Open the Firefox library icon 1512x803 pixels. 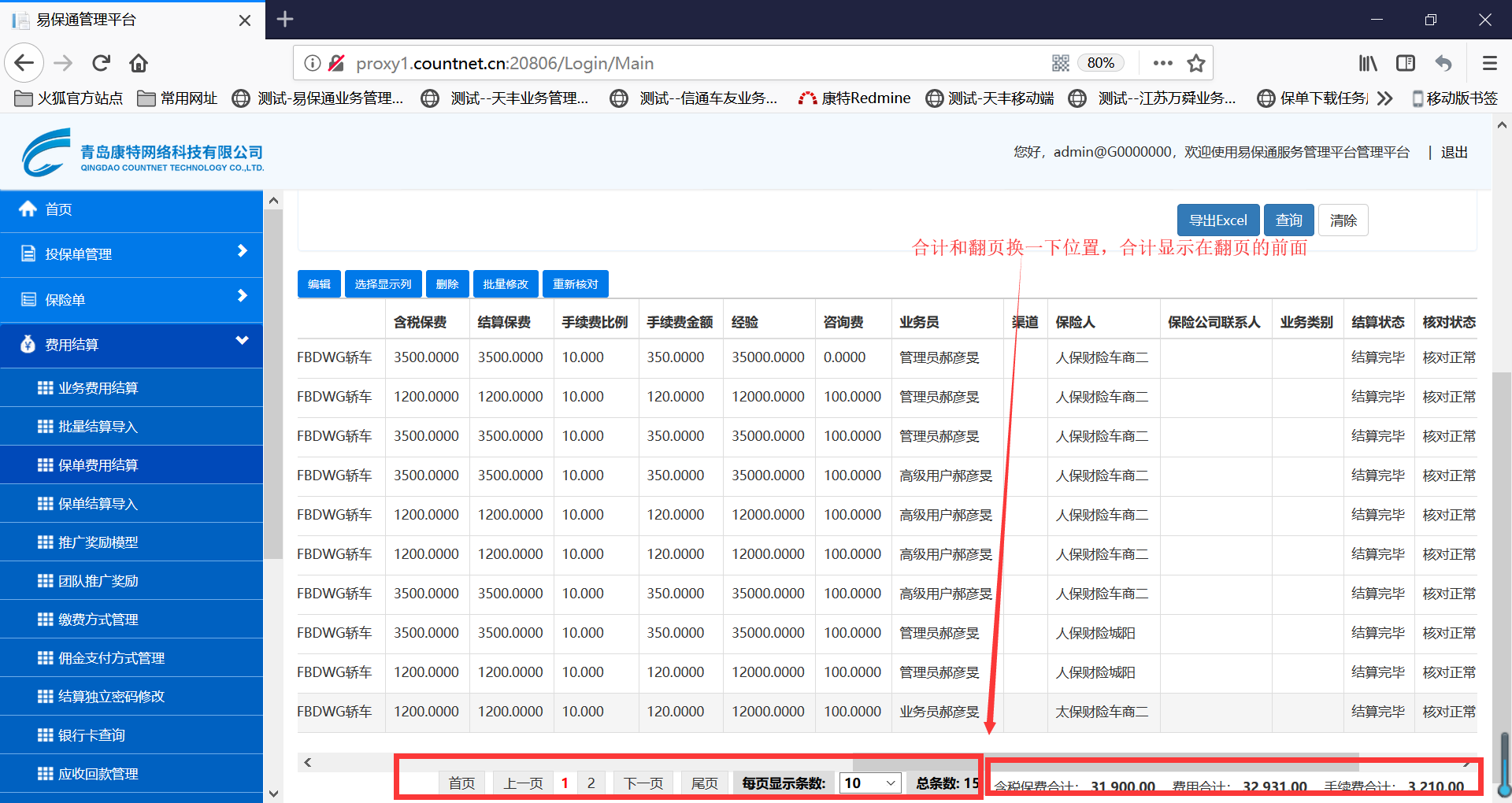[x=1368, y=63]
